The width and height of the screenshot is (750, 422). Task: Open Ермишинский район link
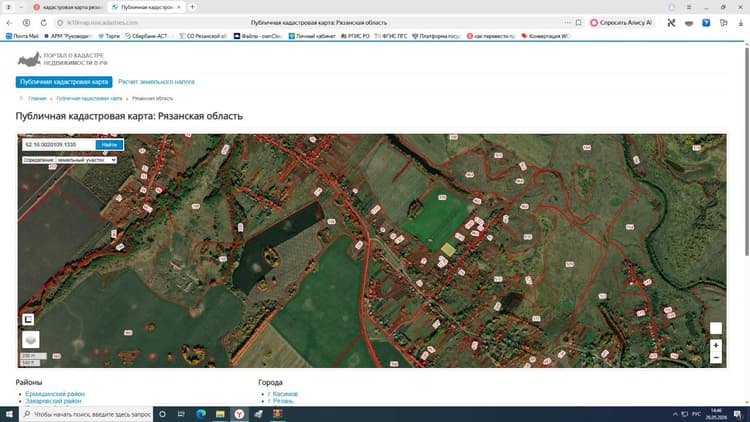pos(55,394)
